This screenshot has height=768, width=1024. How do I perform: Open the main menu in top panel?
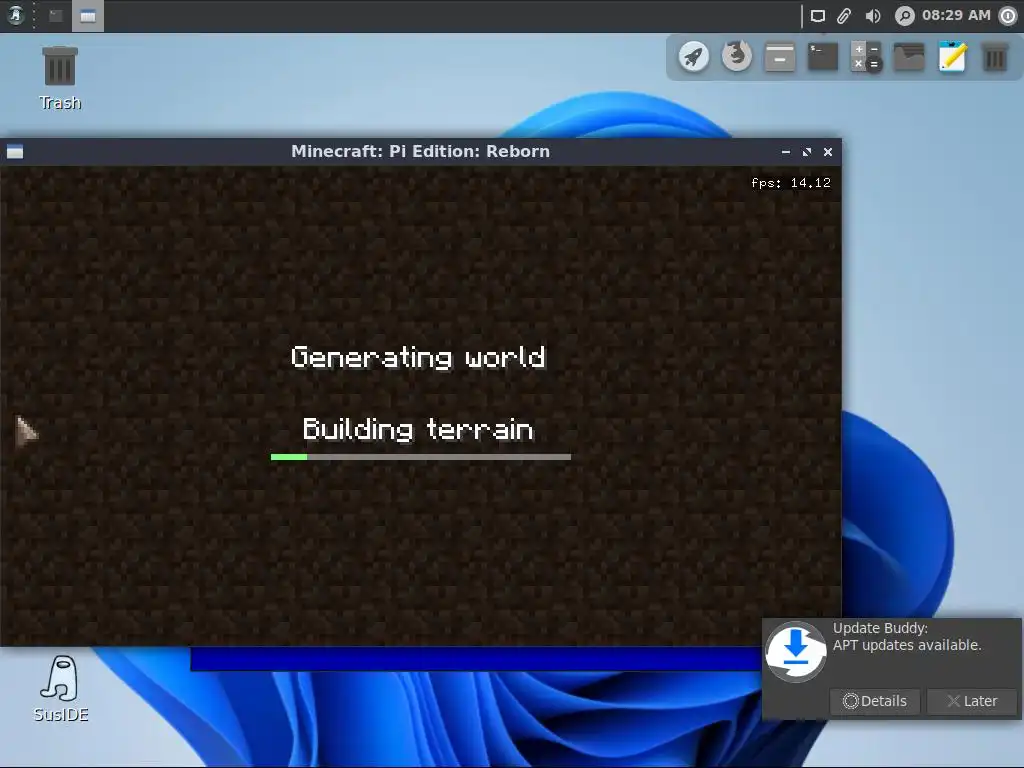[15, 15]
